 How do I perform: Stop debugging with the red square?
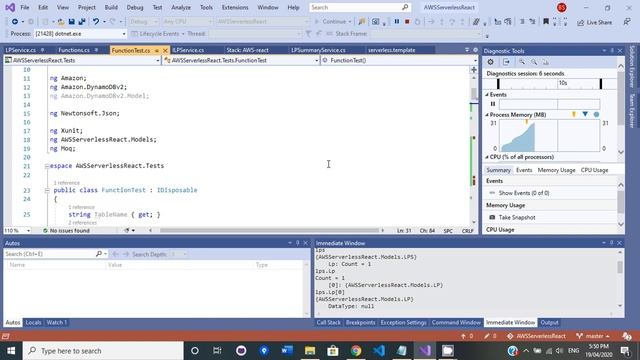[x=407, y=22]
